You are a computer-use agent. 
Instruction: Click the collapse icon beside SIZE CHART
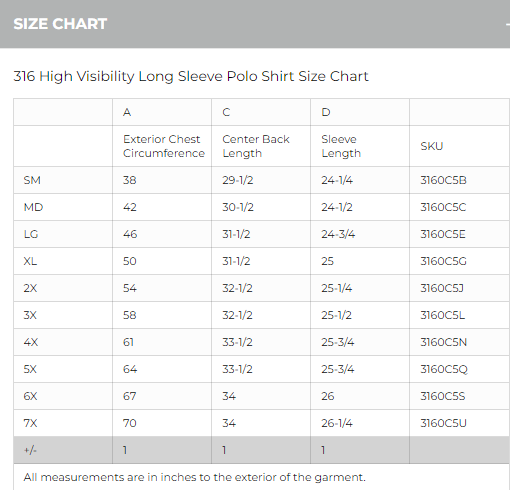(x=508, y=24)
